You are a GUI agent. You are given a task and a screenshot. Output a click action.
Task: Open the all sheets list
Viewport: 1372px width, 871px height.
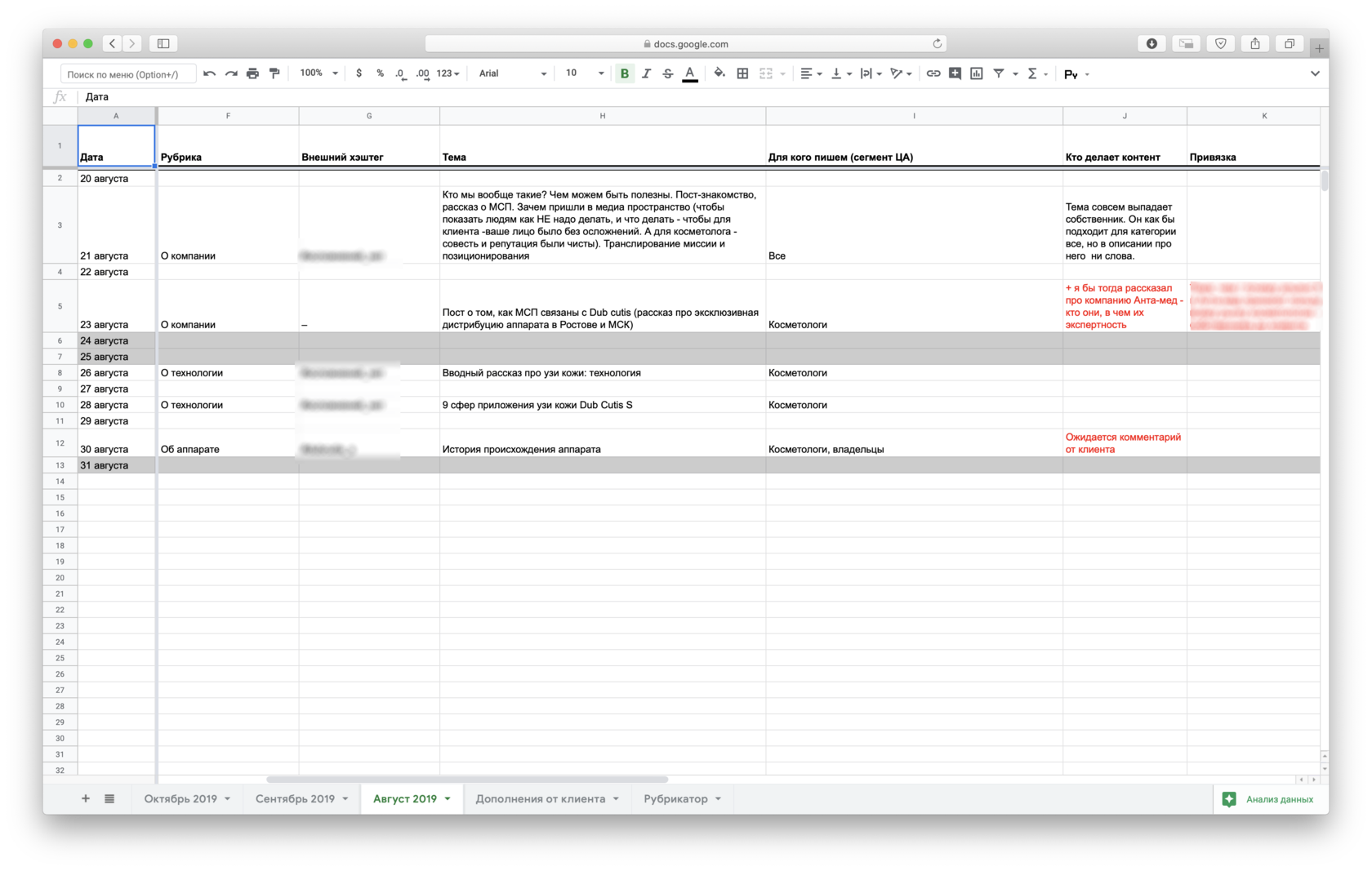pos(109,798)
